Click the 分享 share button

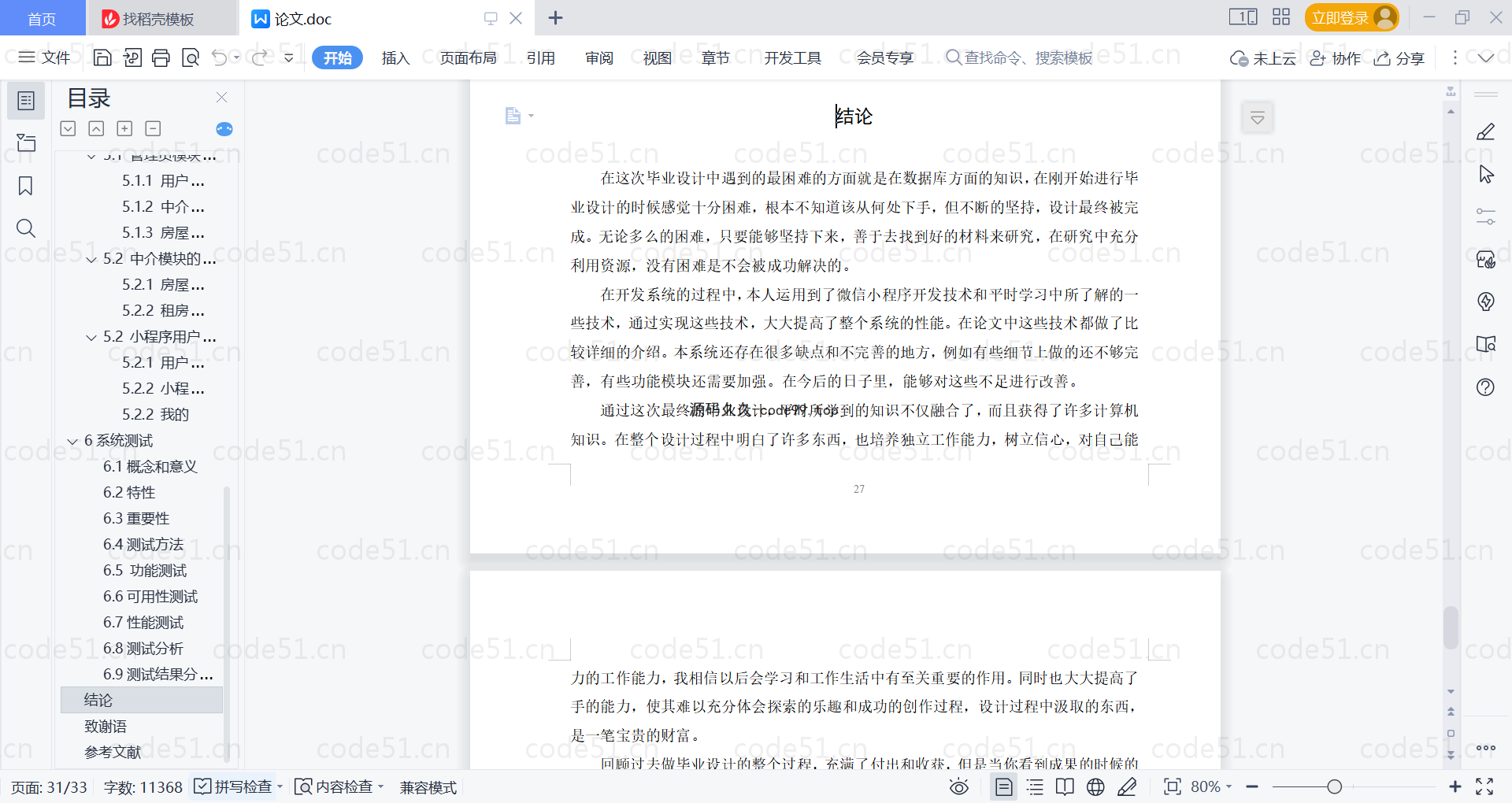click(1400, 57)
